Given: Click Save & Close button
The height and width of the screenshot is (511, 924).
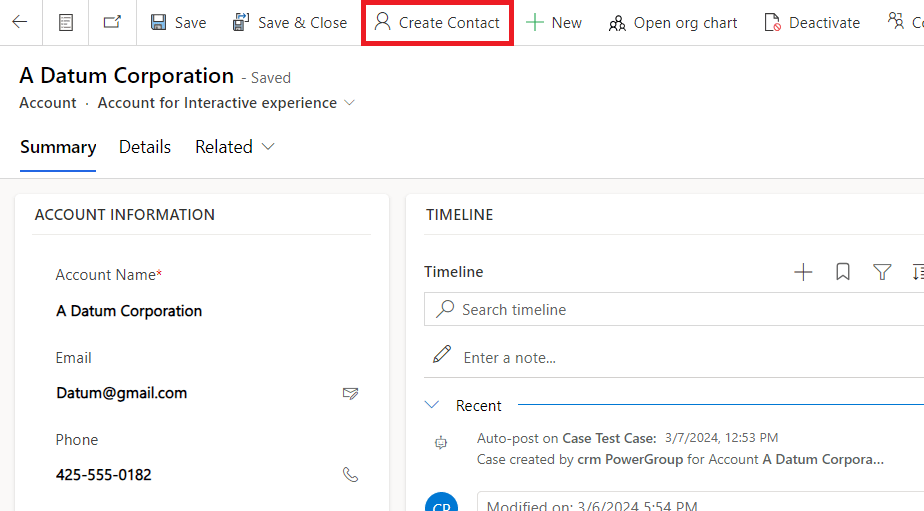Looking at the screenshot, I should tap(290, 22).
